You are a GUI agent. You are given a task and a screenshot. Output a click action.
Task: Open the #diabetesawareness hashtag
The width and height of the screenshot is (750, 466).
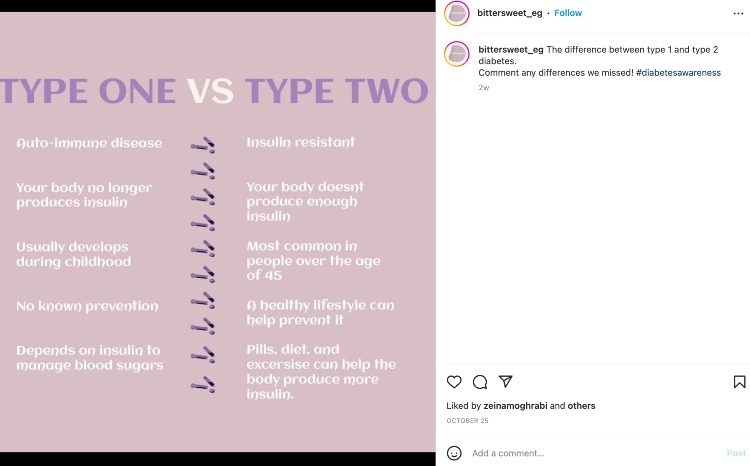click(x=678, y=73)
